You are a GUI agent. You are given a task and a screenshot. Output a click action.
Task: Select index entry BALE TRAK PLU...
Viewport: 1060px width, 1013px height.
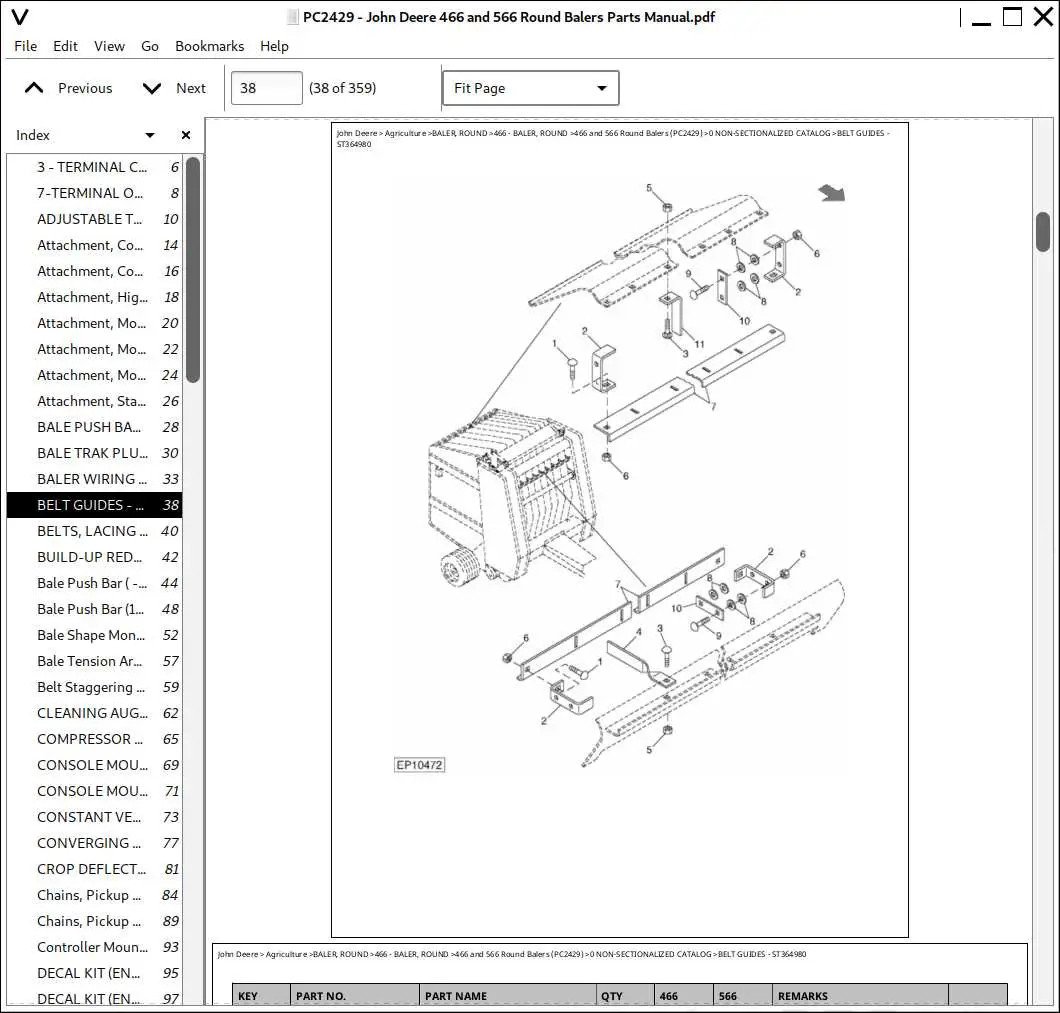pyautogui.click(x=95, y=453)
